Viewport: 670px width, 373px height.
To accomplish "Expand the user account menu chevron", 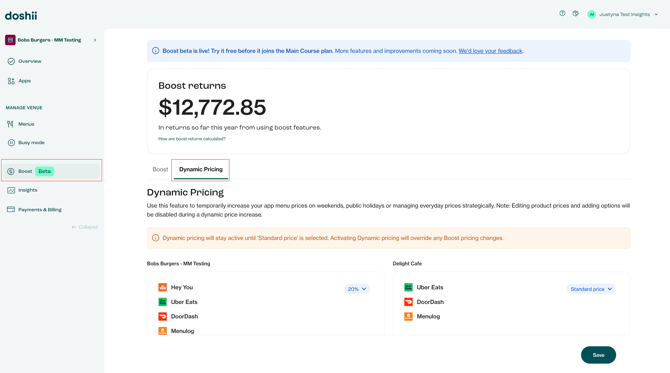I will tap(656, 15).
